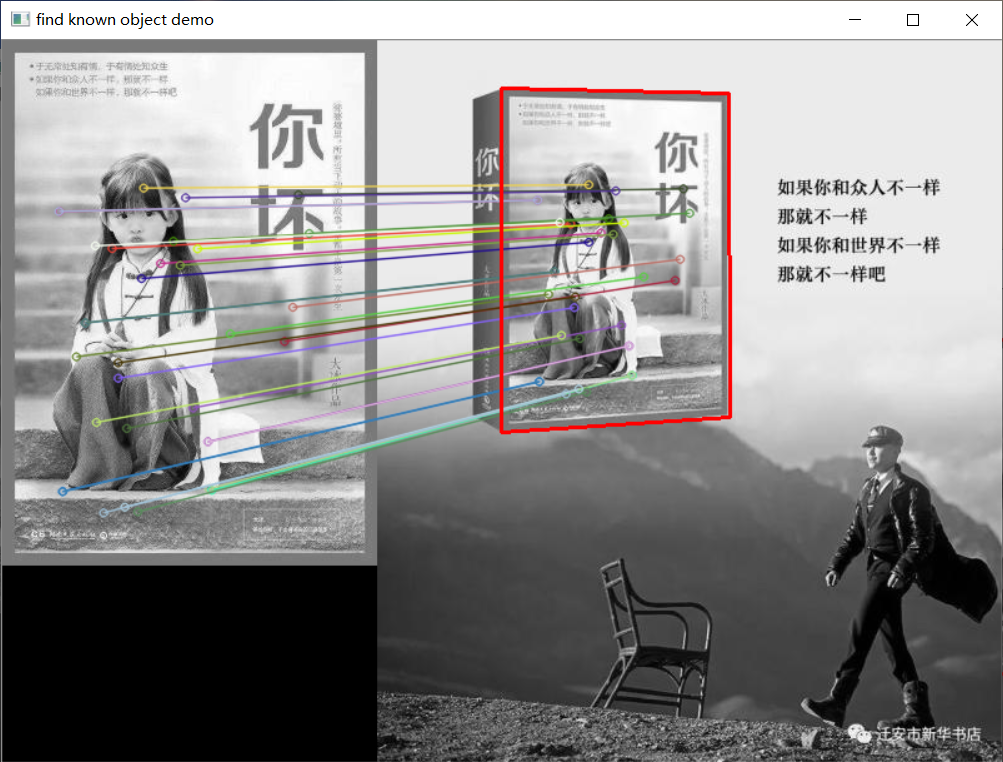Maximize the find known object demo window
The height and width of the screenshot is (762, 1003).
click(913, 20)
